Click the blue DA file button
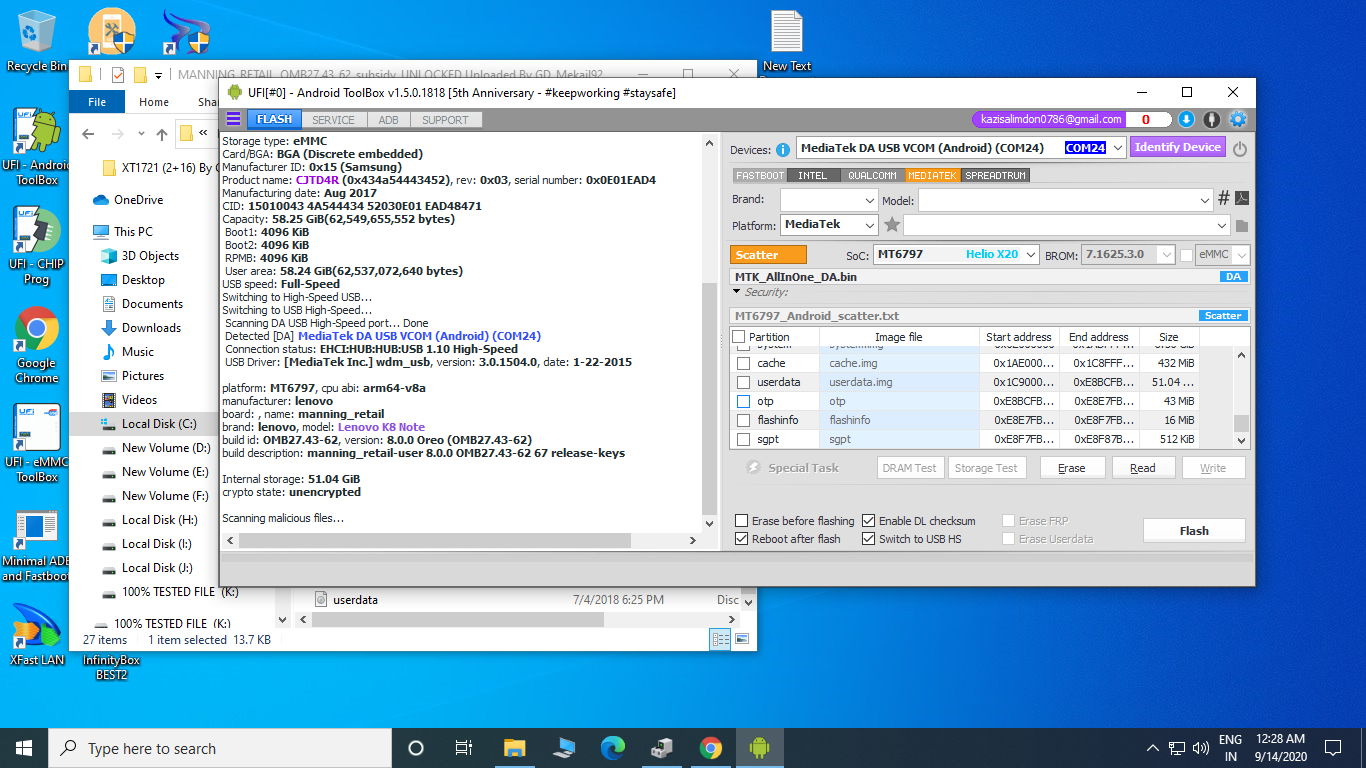The image size is (1366, 768). click(x=1234, y=277)
